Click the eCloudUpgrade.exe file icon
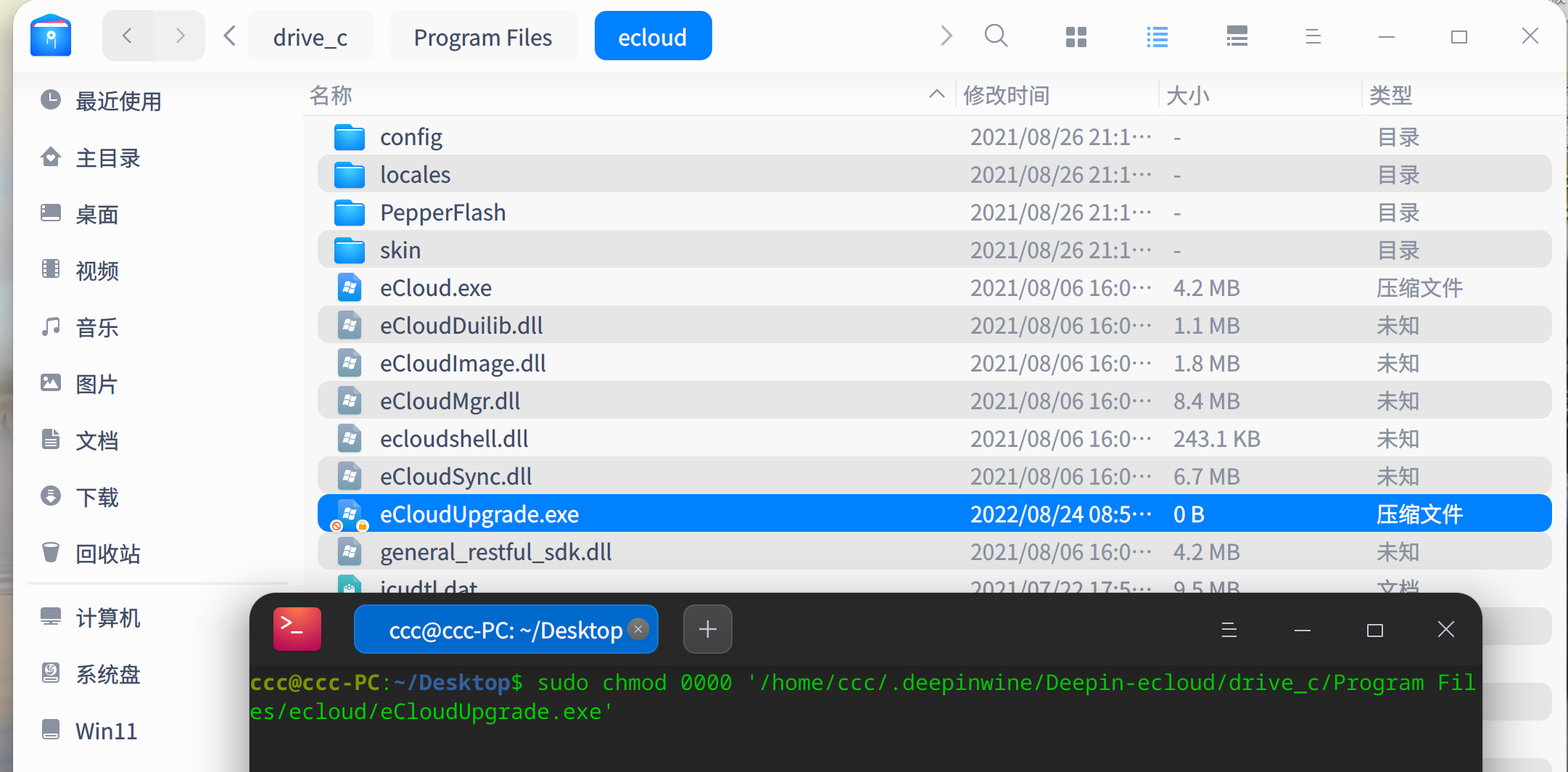The width and height of the screenshot is (1568, 772). coord(350,514)
